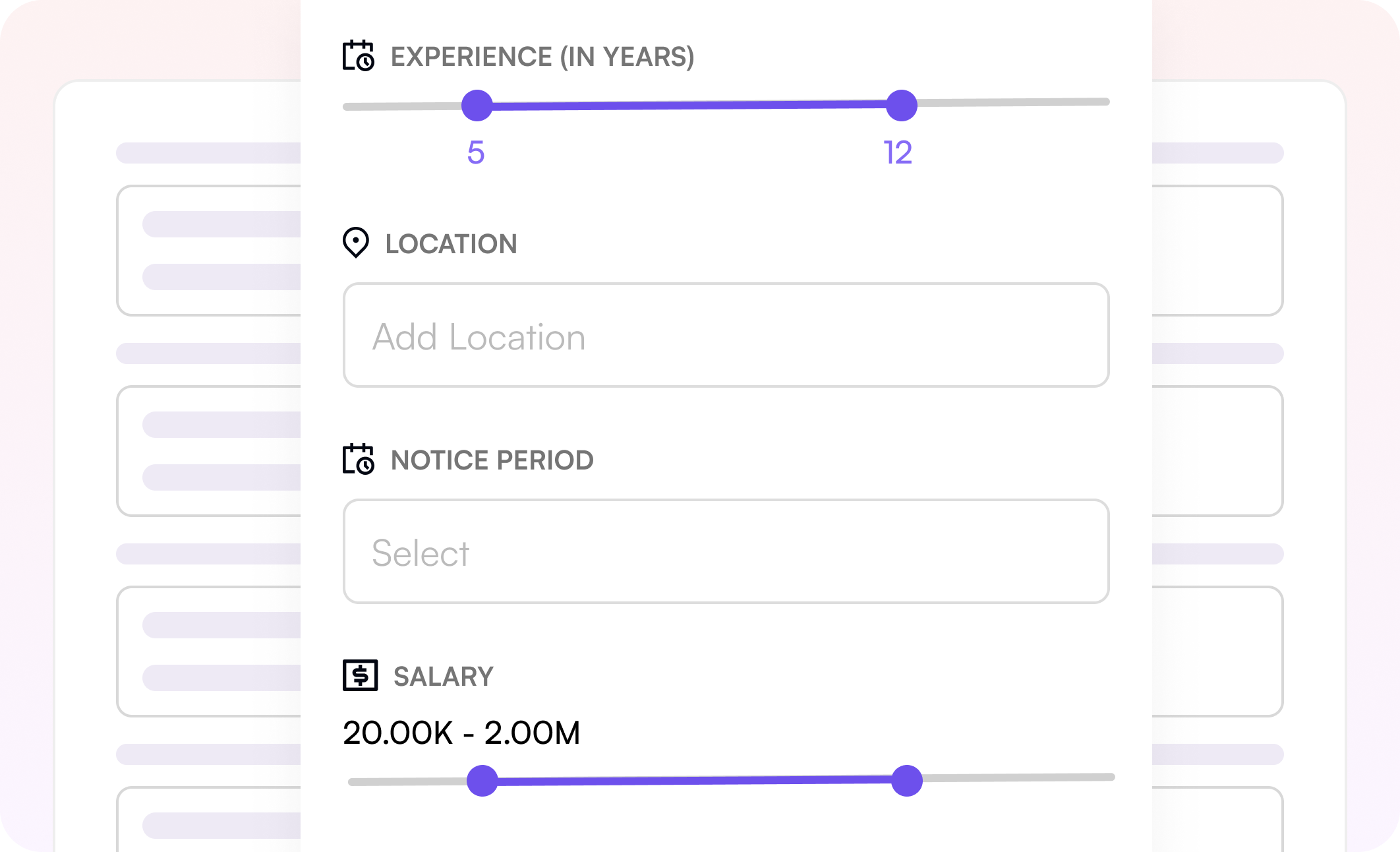This screenshot has width=1400, height=852.
Task: Click the Salary section heading
Action: click(443, 677)
